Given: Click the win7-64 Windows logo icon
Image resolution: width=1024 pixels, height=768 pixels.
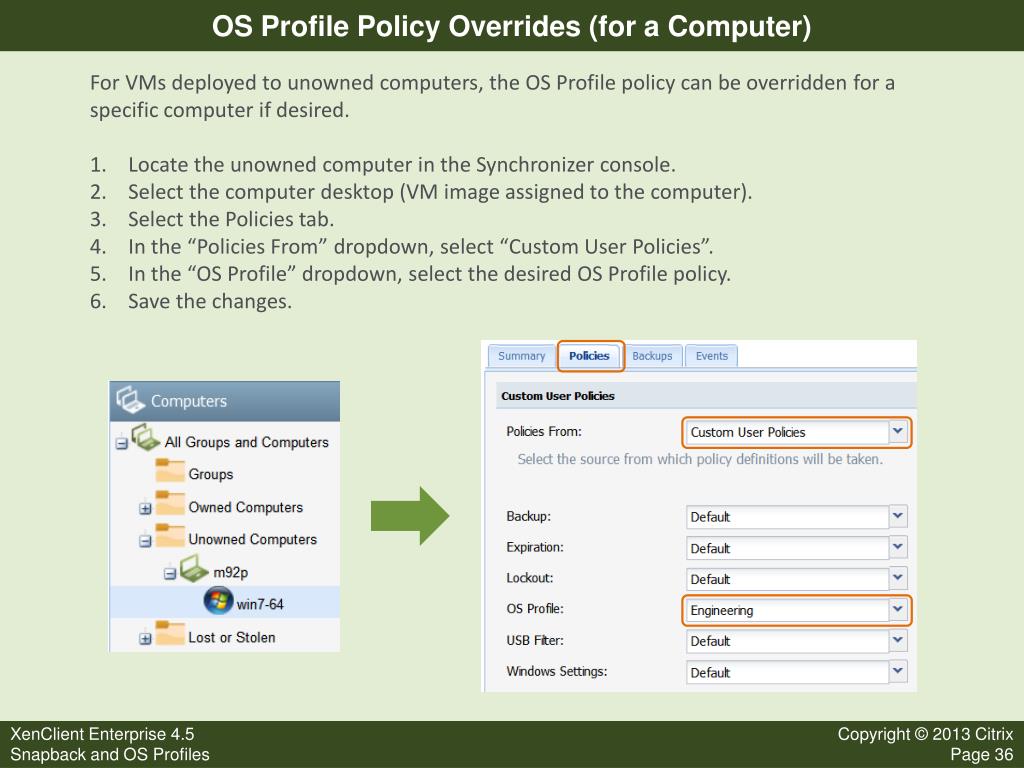Looking at the screenshot, I should tap(218, 601).
